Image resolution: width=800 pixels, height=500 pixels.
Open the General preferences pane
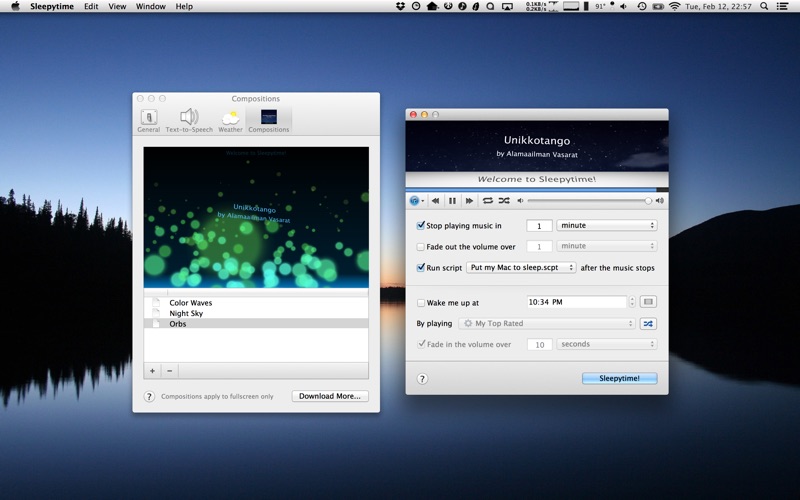pyautogui.click(x=149, y=120)
